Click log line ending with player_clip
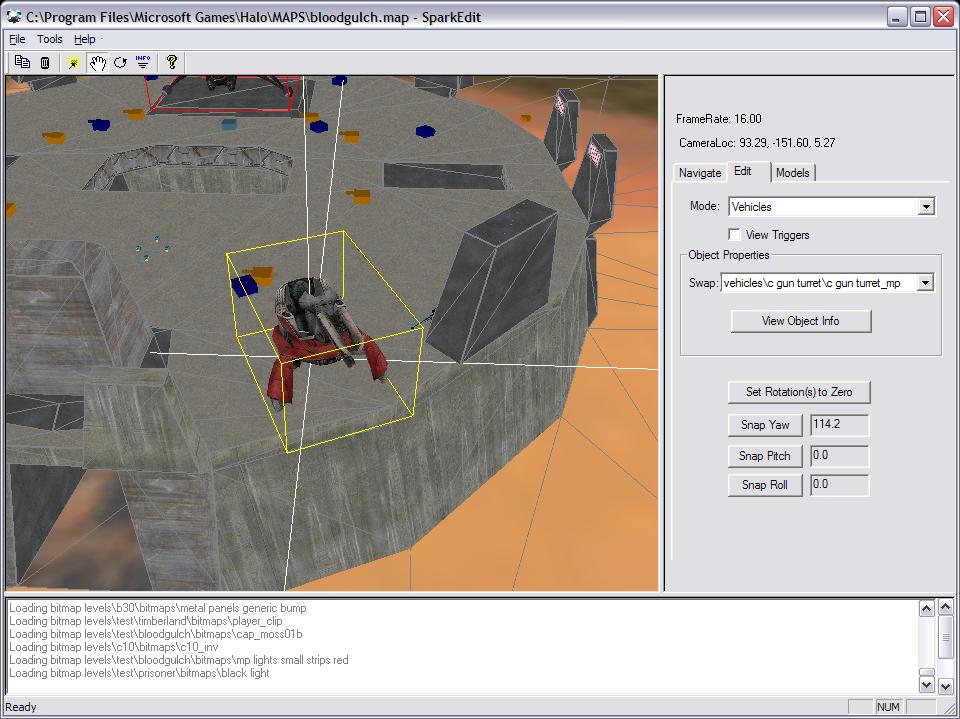 point(146,621)
